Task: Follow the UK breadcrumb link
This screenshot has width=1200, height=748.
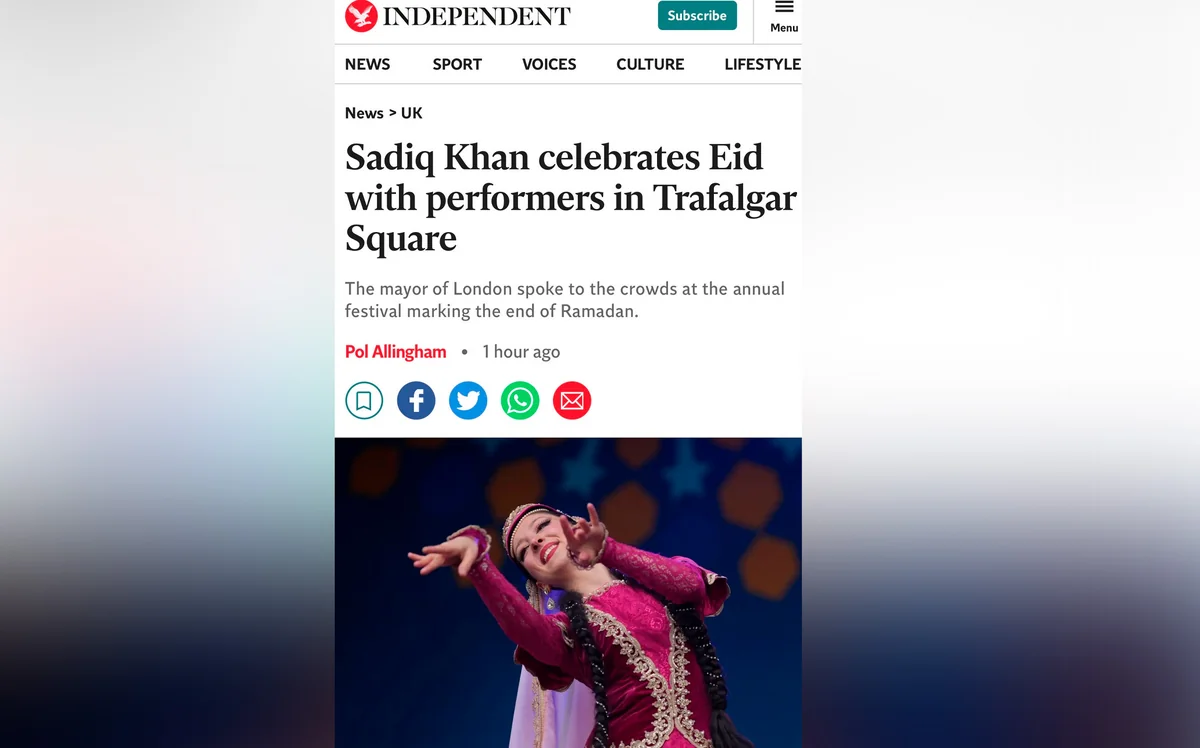Action: [x=412, y=113]
